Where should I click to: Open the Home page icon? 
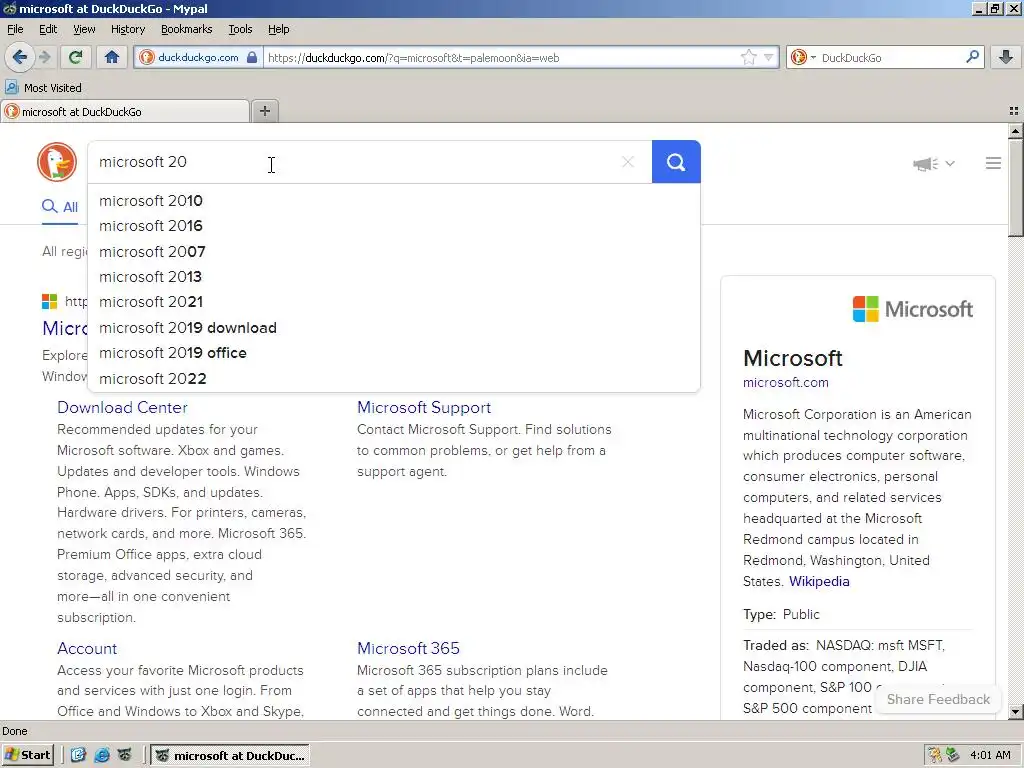(x=112, y=57)
